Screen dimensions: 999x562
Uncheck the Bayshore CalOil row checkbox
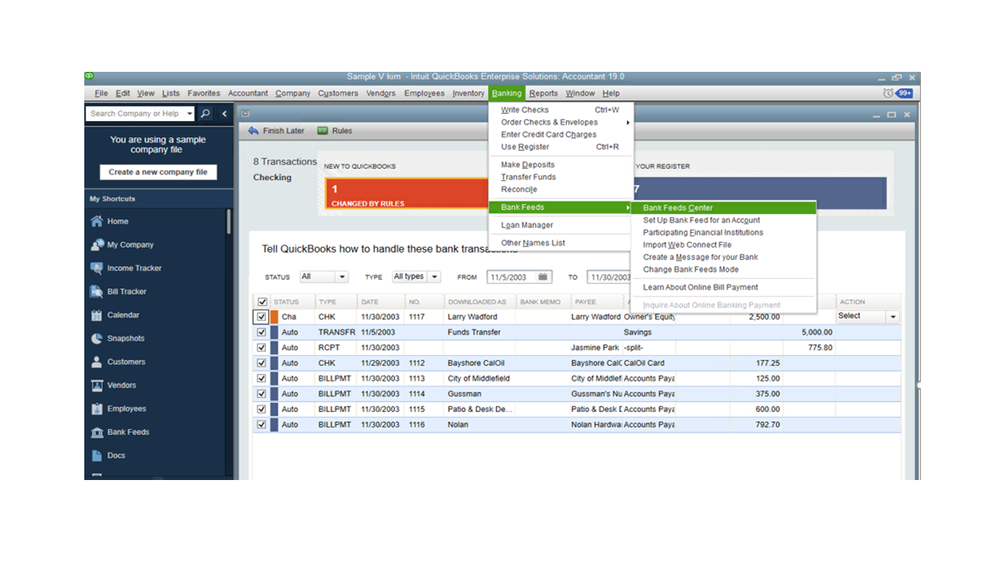(261, 363)
